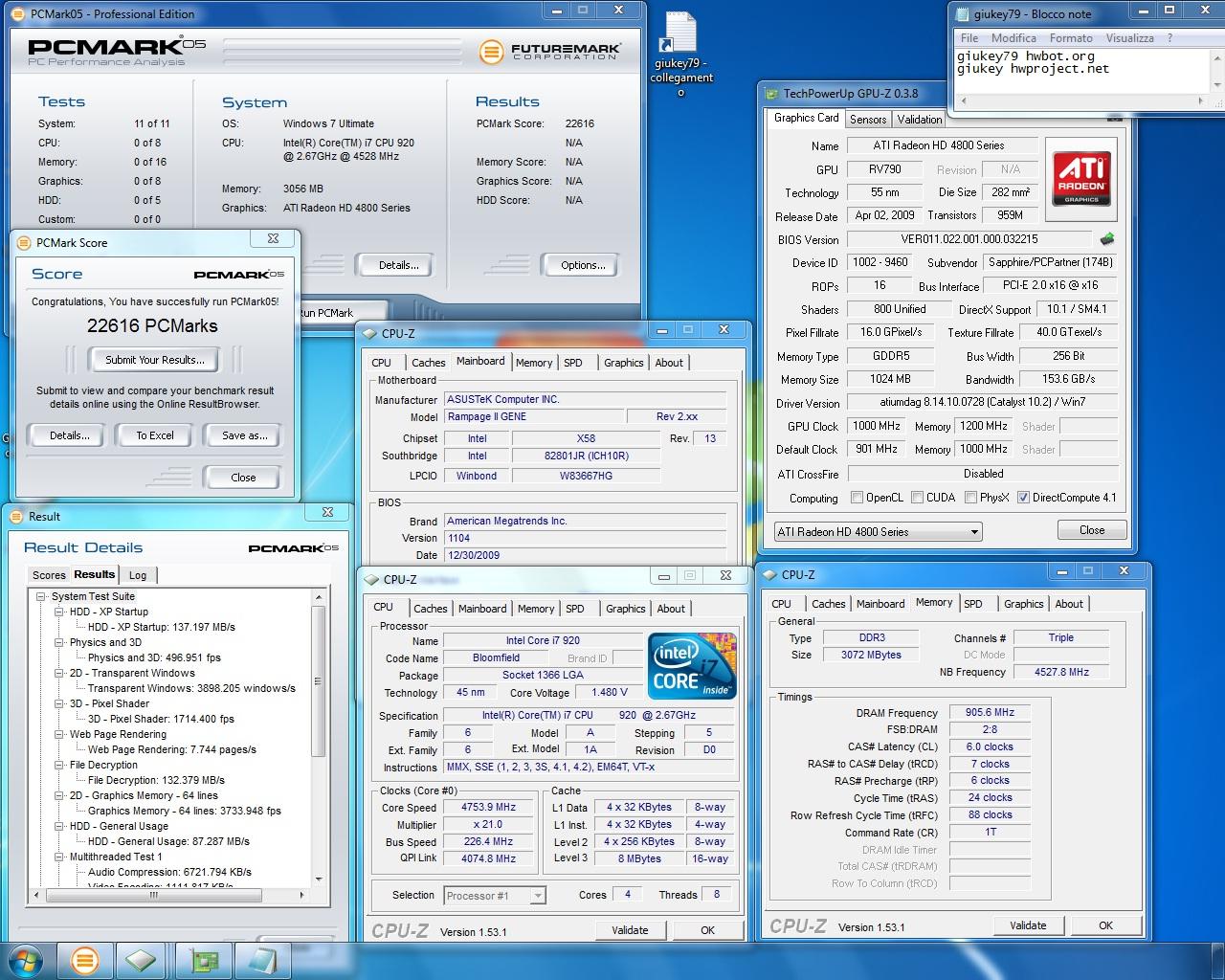Click the Result window title icon

(17, 517)
